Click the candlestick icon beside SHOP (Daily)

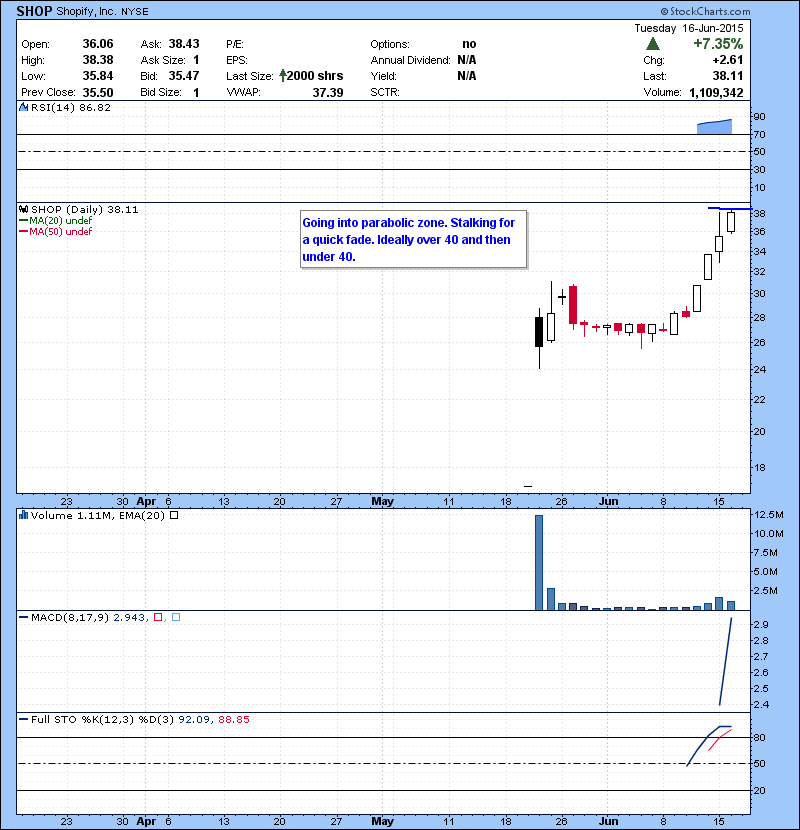(23, 210)
